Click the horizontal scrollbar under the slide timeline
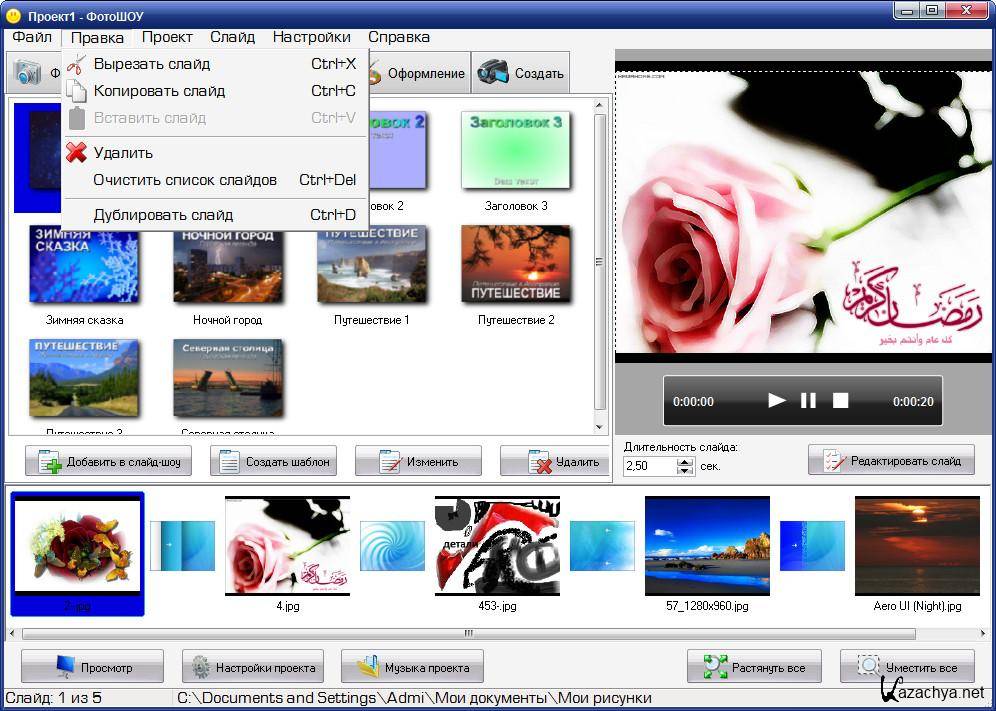This screenshot has height=711, width=996. tap(468, 633)
